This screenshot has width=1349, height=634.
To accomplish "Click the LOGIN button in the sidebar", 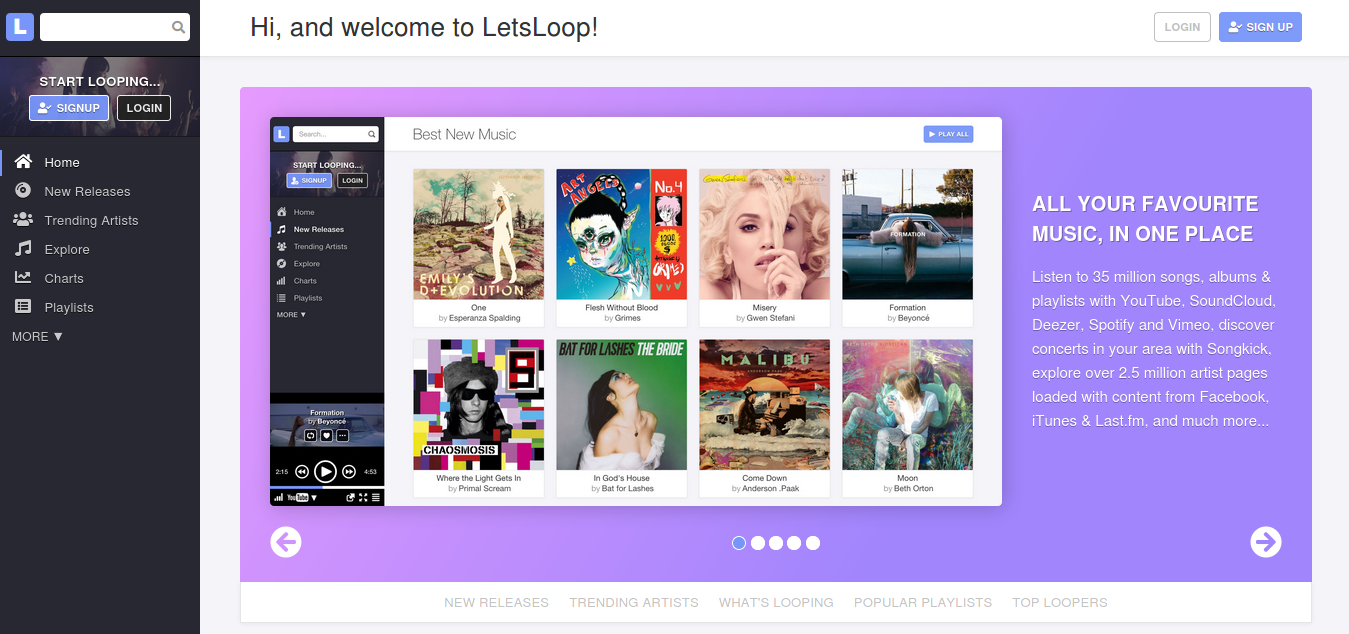I will 144,108.
